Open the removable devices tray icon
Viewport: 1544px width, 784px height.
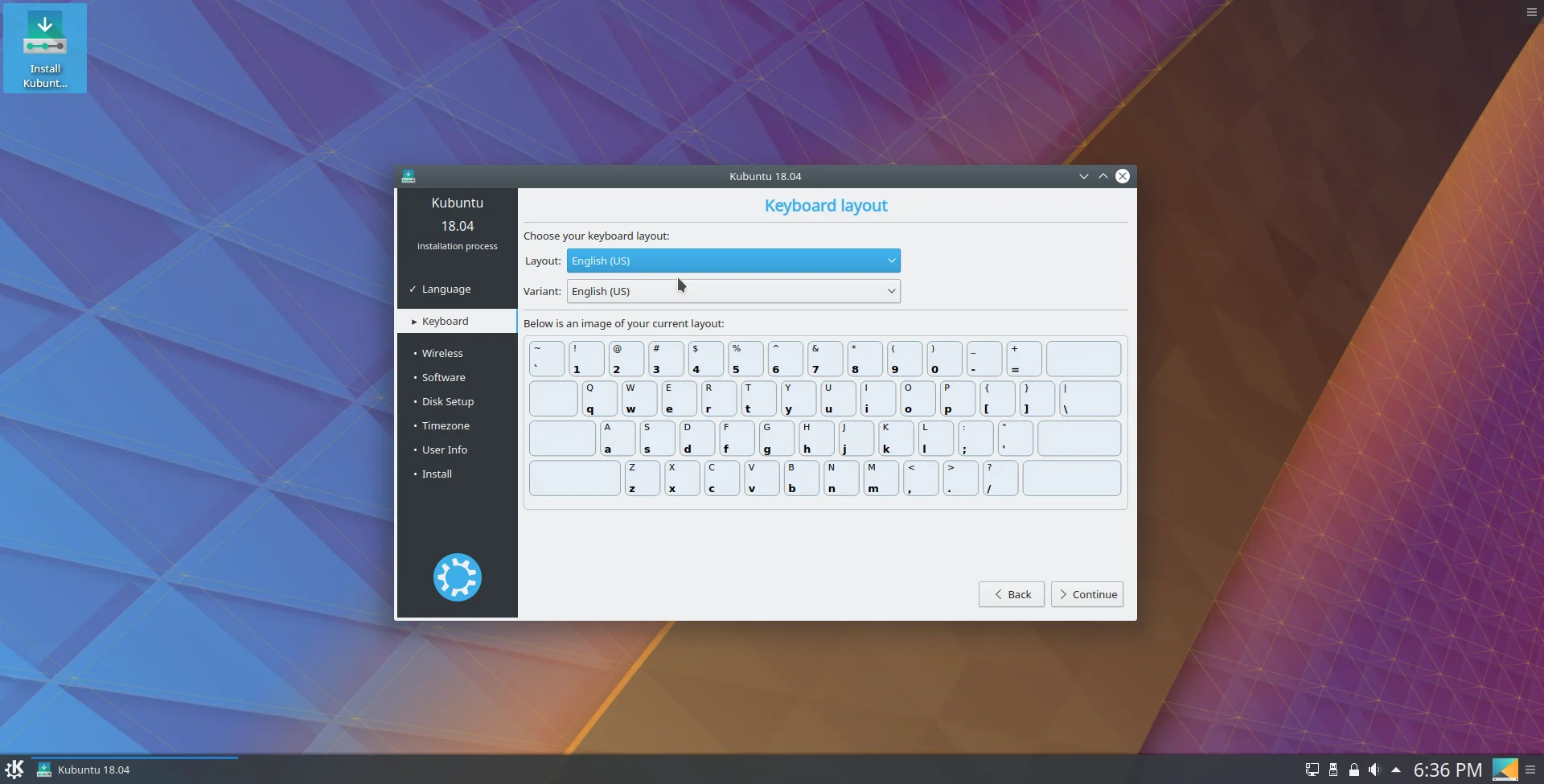pyautogui.click(x=1333, y=770)
